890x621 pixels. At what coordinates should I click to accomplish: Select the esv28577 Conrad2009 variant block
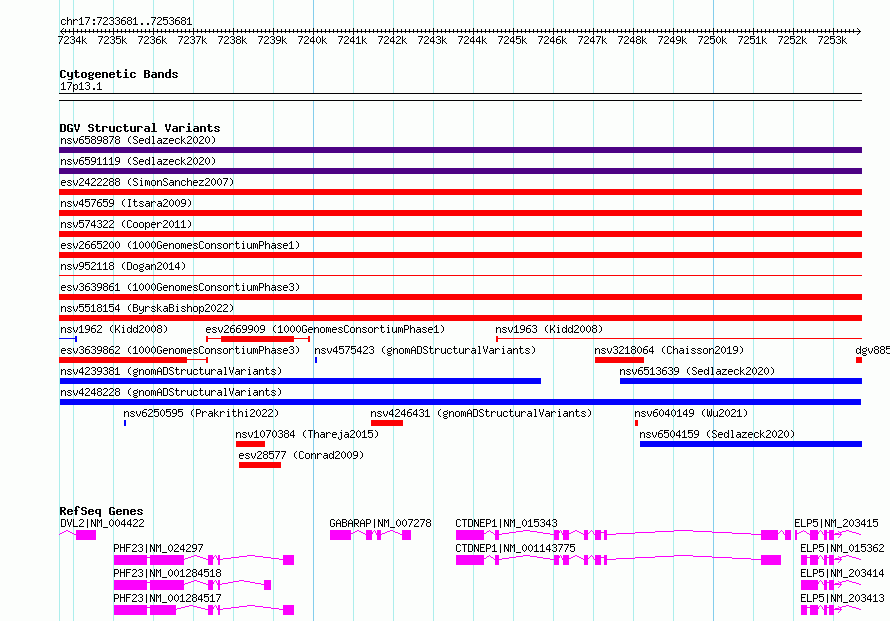tap(260, 465)
